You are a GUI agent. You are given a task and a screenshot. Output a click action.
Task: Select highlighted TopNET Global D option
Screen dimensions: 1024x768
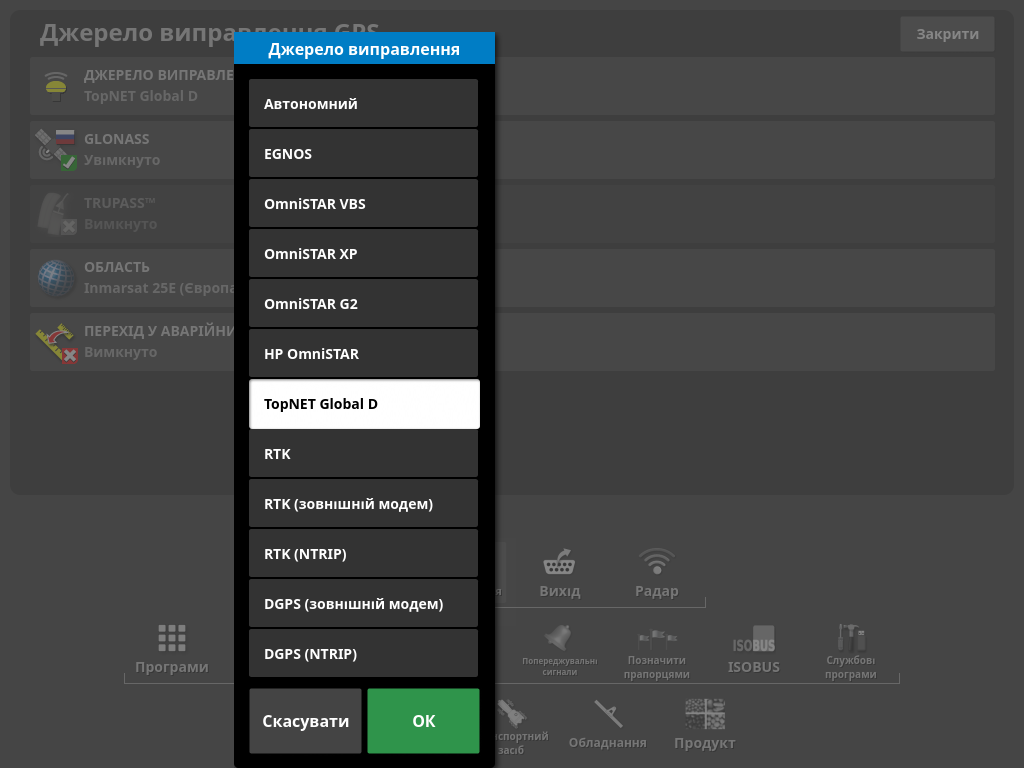363,404
